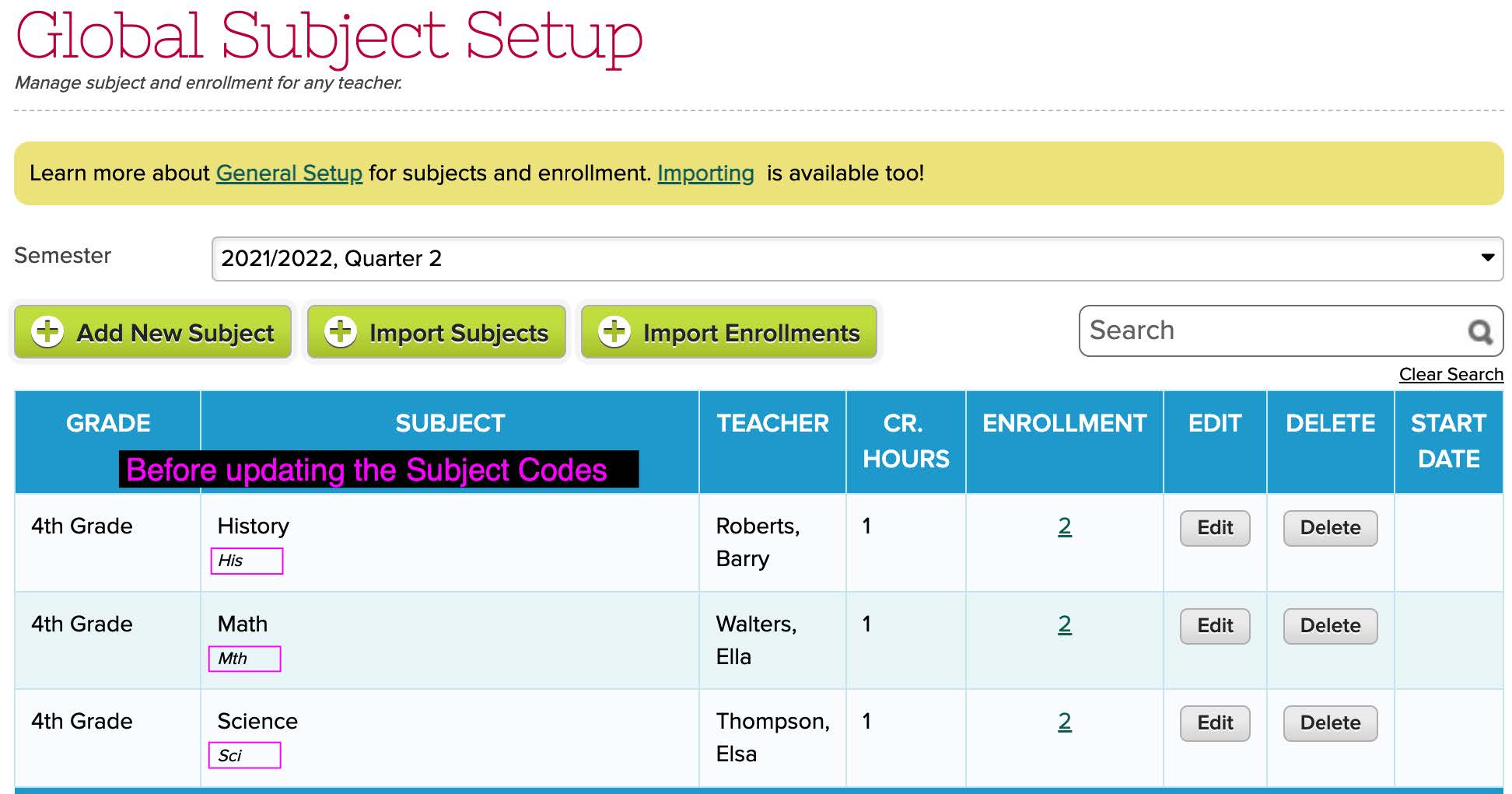Click Clear Search link
Image resolution: width=1512 pixels, height=794 pixels.
point(1451,374)
